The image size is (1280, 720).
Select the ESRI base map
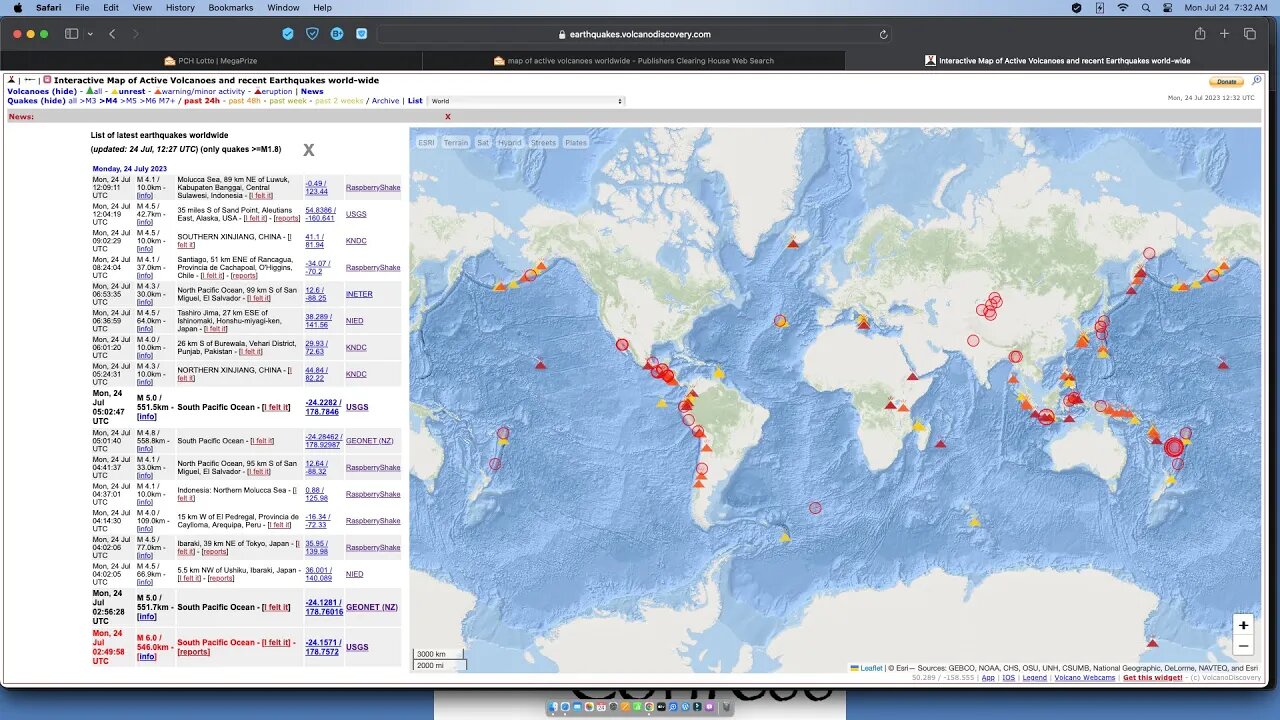pos(426,143)
